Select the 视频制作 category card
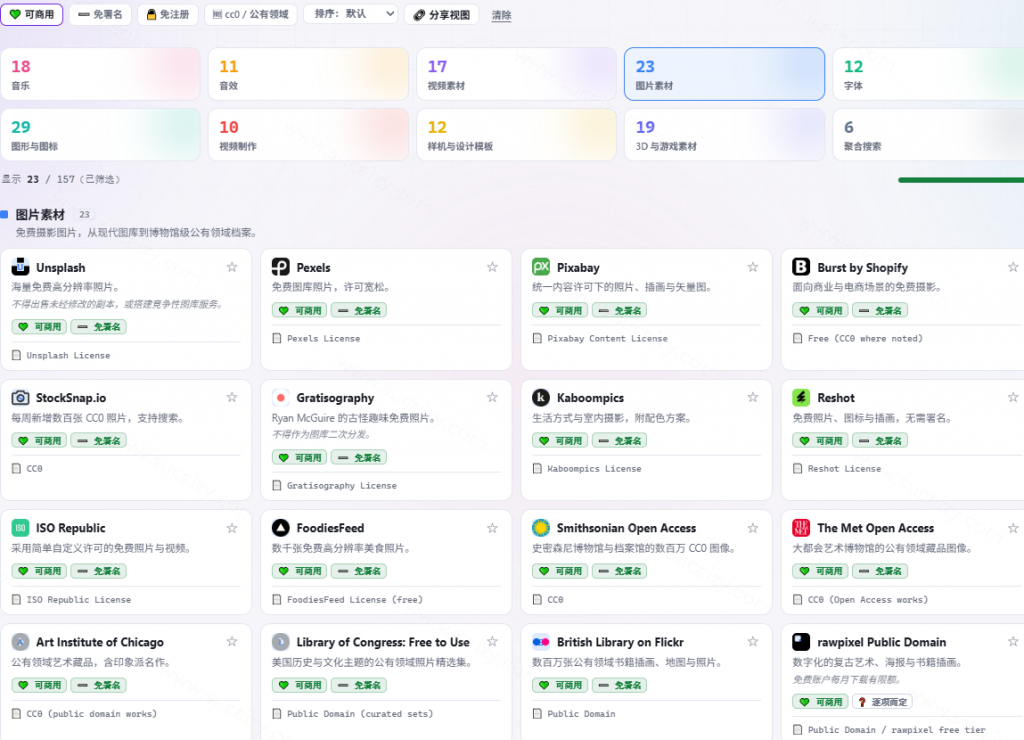Image resolution: width=1024 pixels, height=740 pixels. (308, 135)
